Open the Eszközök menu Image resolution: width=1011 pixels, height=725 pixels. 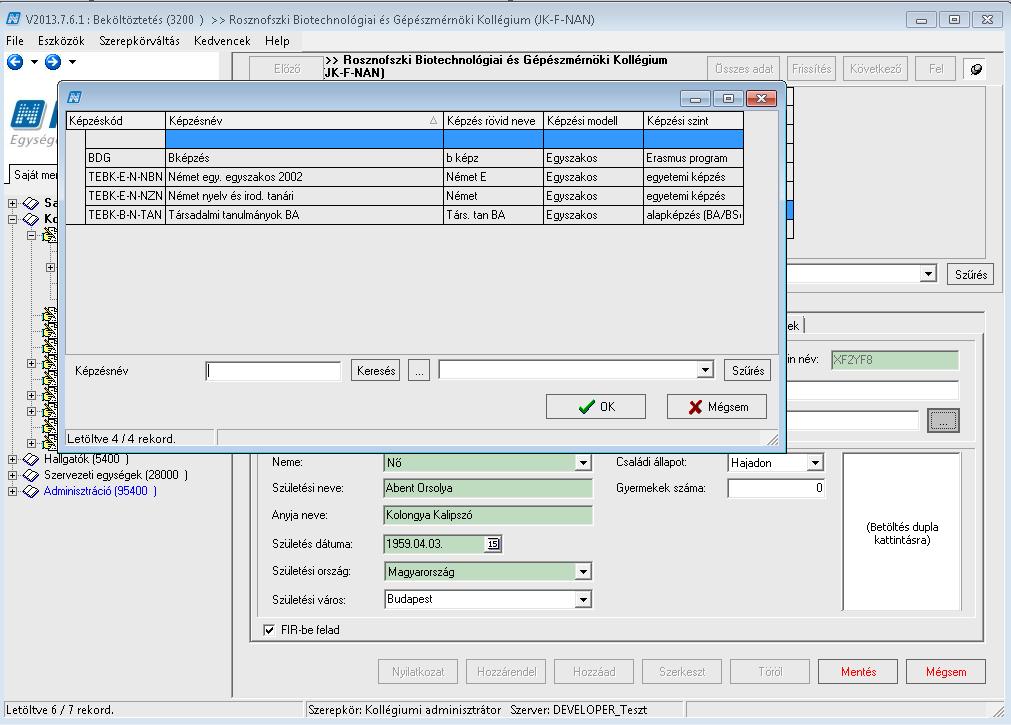(x=61, y=41)
